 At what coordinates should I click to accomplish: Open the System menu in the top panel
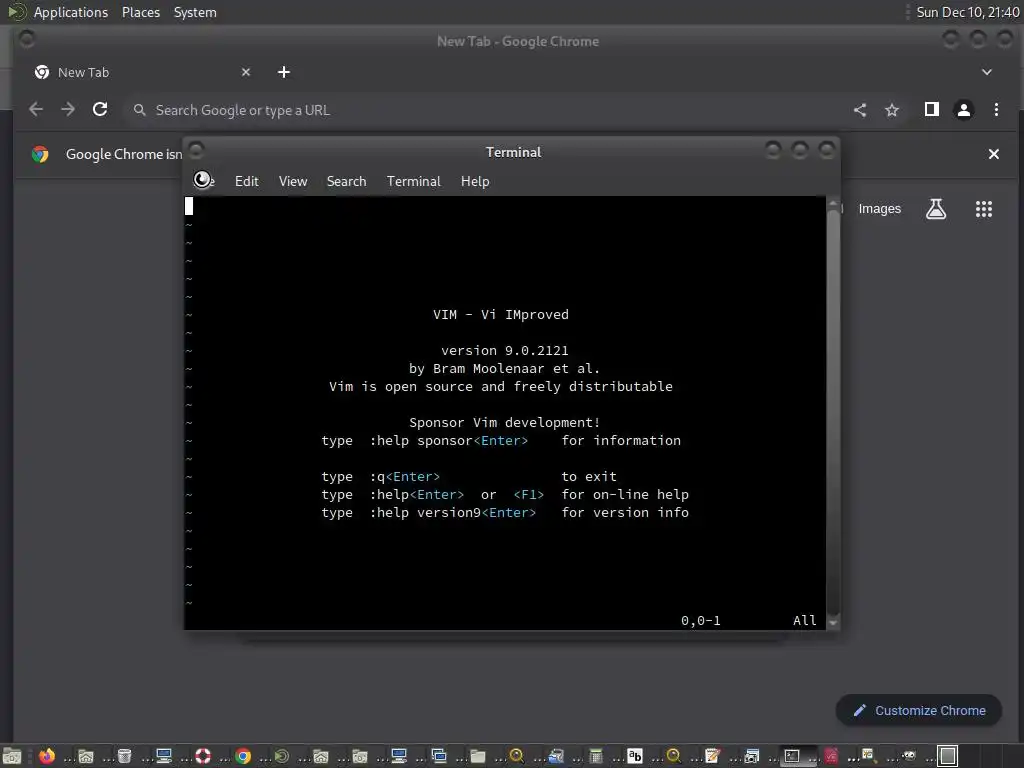pos(195,12)
